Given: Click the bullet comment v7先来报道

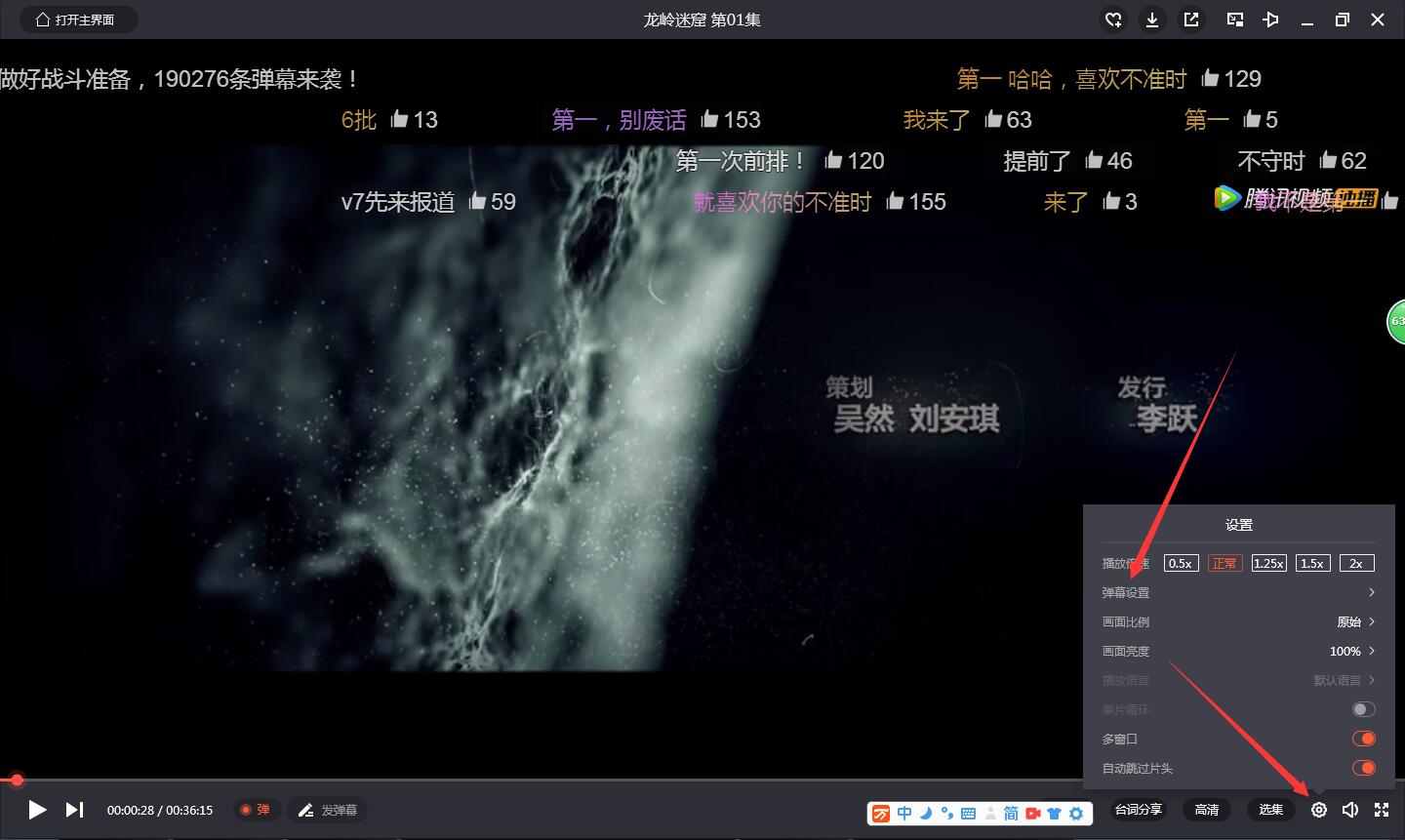Looking at the screenshot, I should [398, 201].
